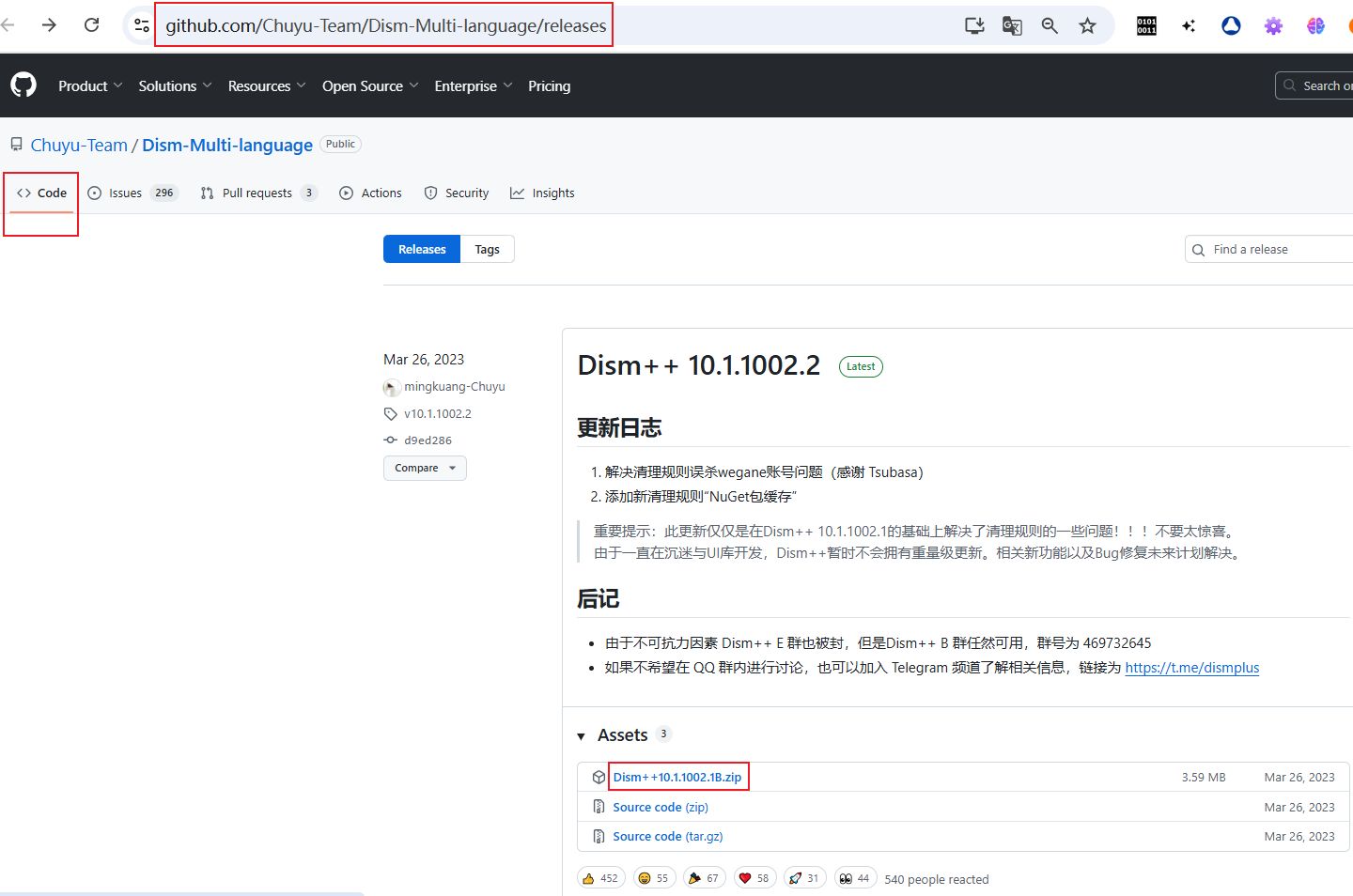Open the Product dropdown menu
The height and width of the screenshot is (896, 1353).
pyautogui.click(x=90, y=85)
